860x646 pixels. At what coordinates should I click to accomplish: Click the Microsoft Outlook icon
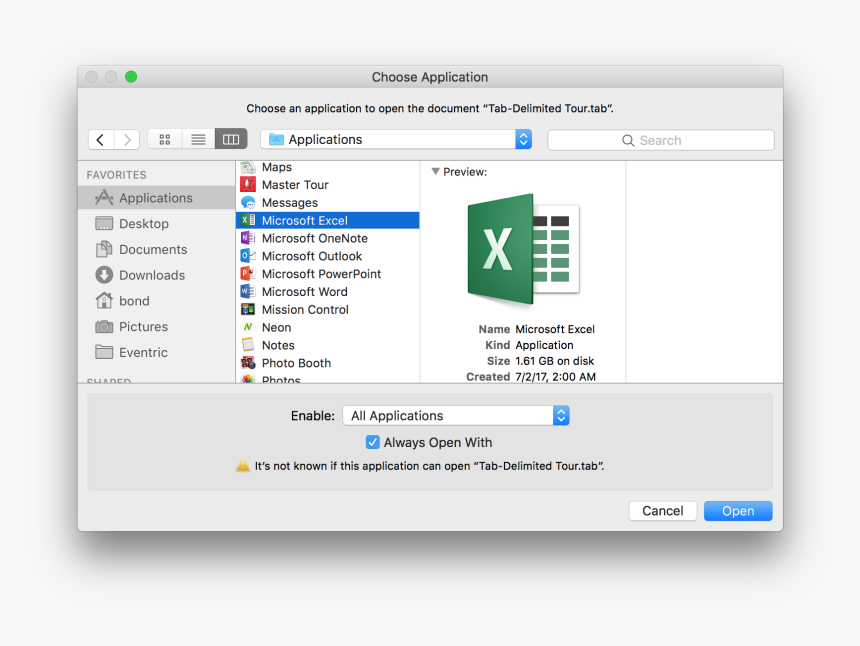[248, 256]
